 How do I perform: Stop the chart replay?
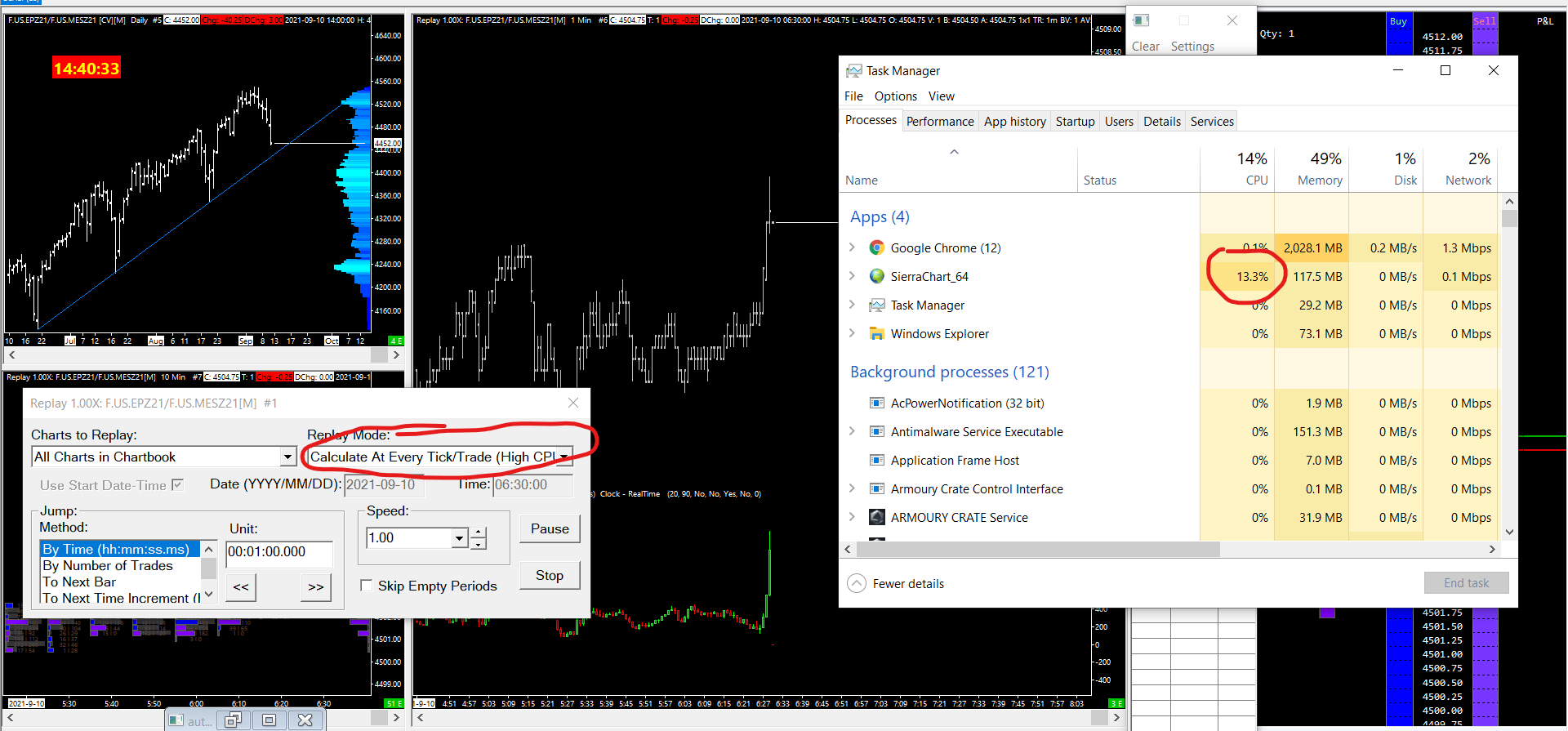click(550, 575)
